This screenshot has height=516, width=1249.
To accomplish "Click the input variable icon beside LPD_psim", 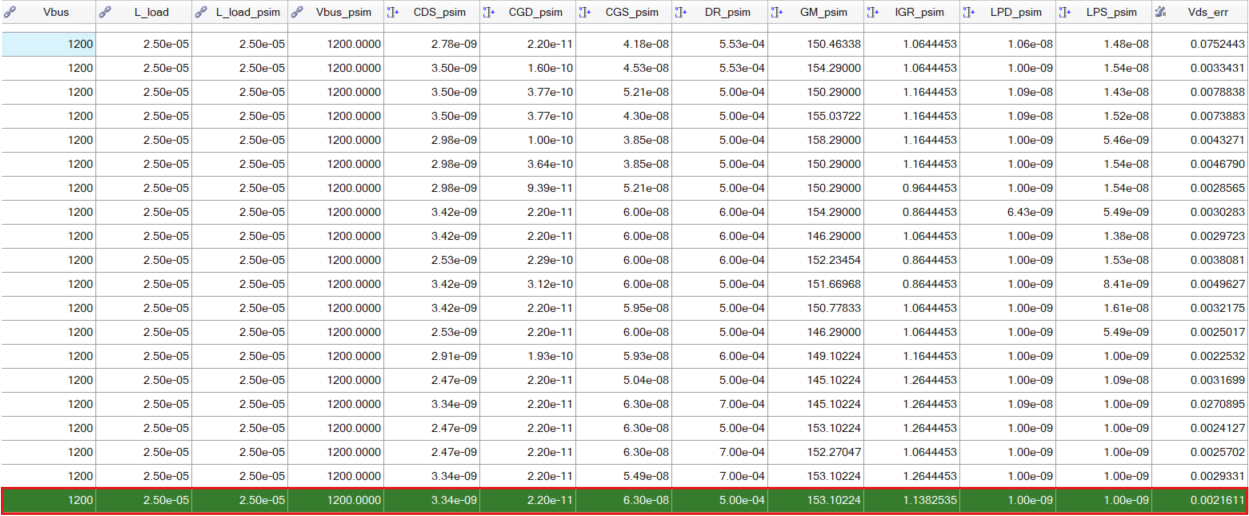I will (969, 13).
